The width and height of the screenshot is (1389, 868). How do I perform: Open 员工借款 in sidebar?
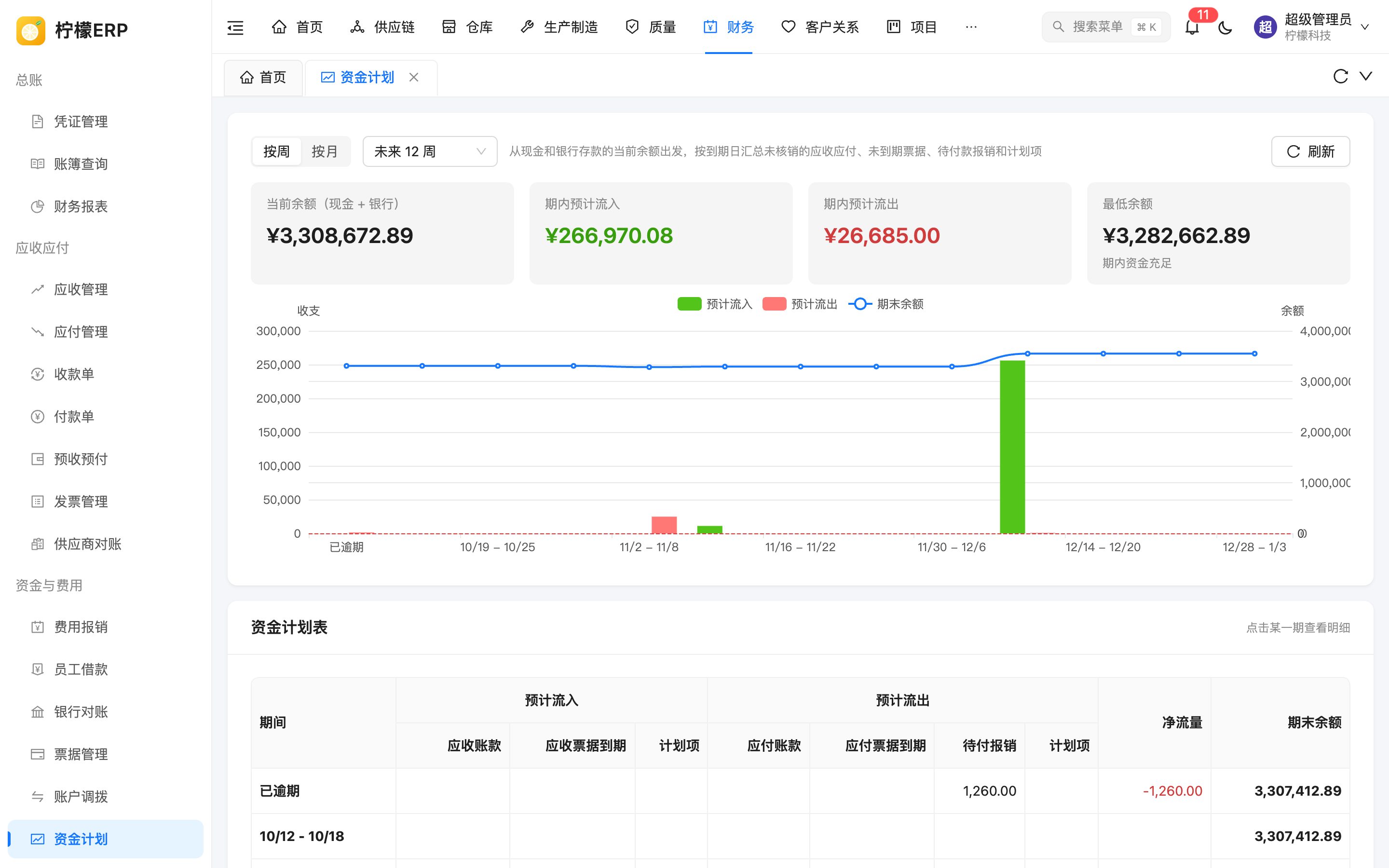coord(106,669)
